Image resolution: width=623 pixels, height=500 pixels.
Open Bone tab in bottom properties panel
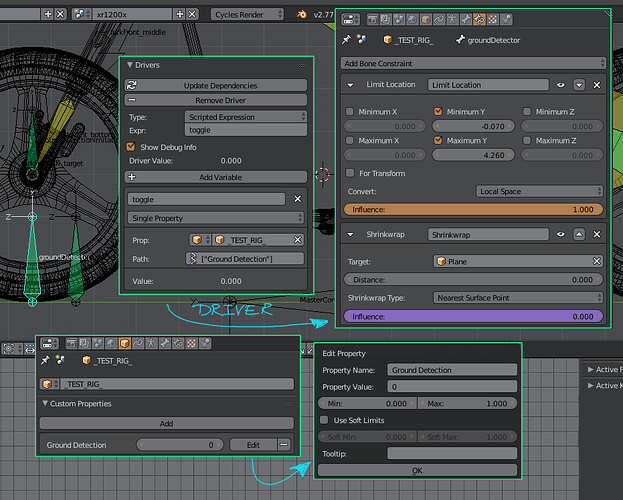tap(164, 343)
